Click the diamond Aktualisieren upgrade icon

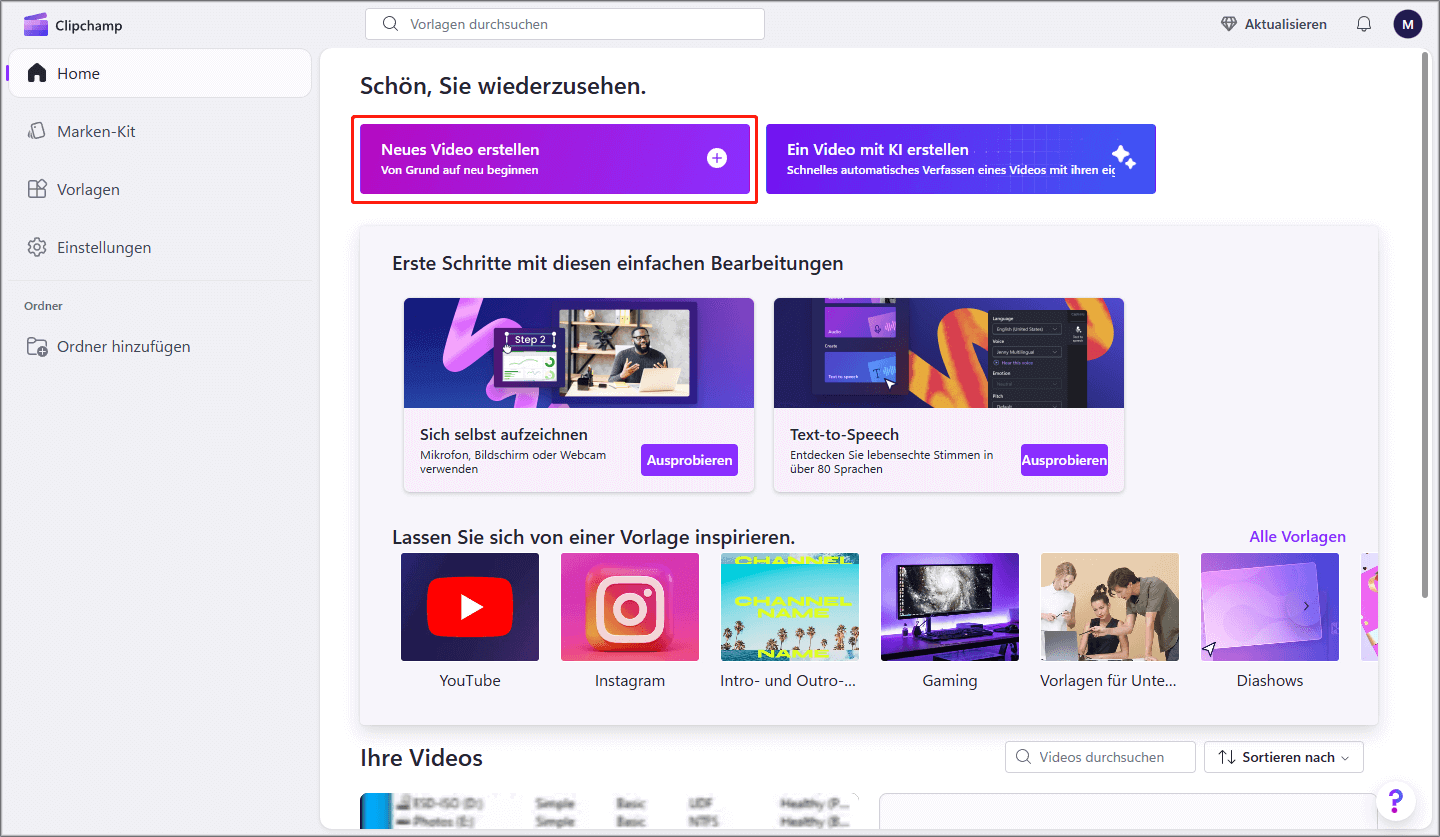pyautogui.click(x=1228, y=23)
